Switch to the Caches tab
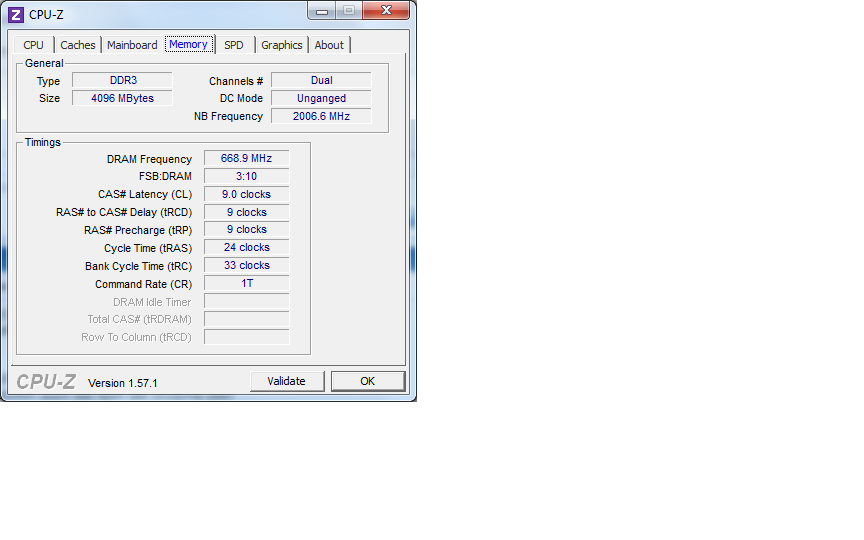Viewport: 864px width, 540px height. (78, 45)
